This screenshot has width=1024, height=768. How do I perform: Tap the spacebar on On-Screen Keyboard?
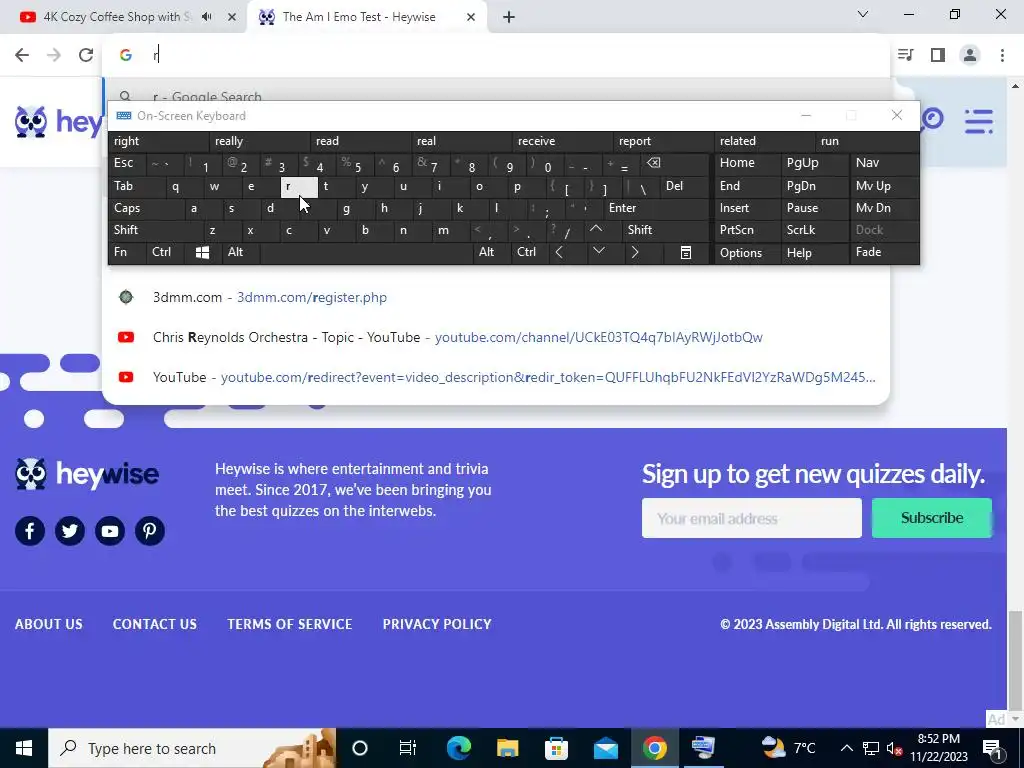366,252
